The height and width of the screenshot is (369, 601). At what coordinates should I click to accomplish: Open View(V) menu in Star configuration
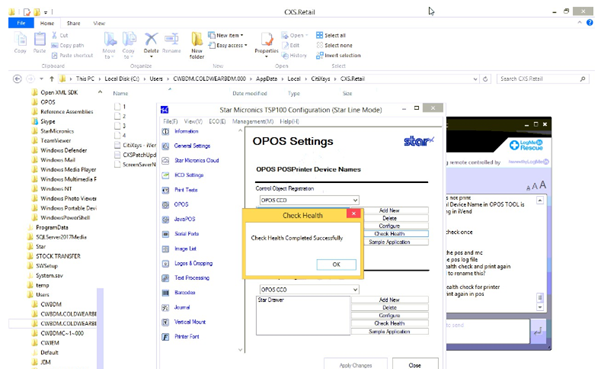pyautogui.click(x=193, y=121)
